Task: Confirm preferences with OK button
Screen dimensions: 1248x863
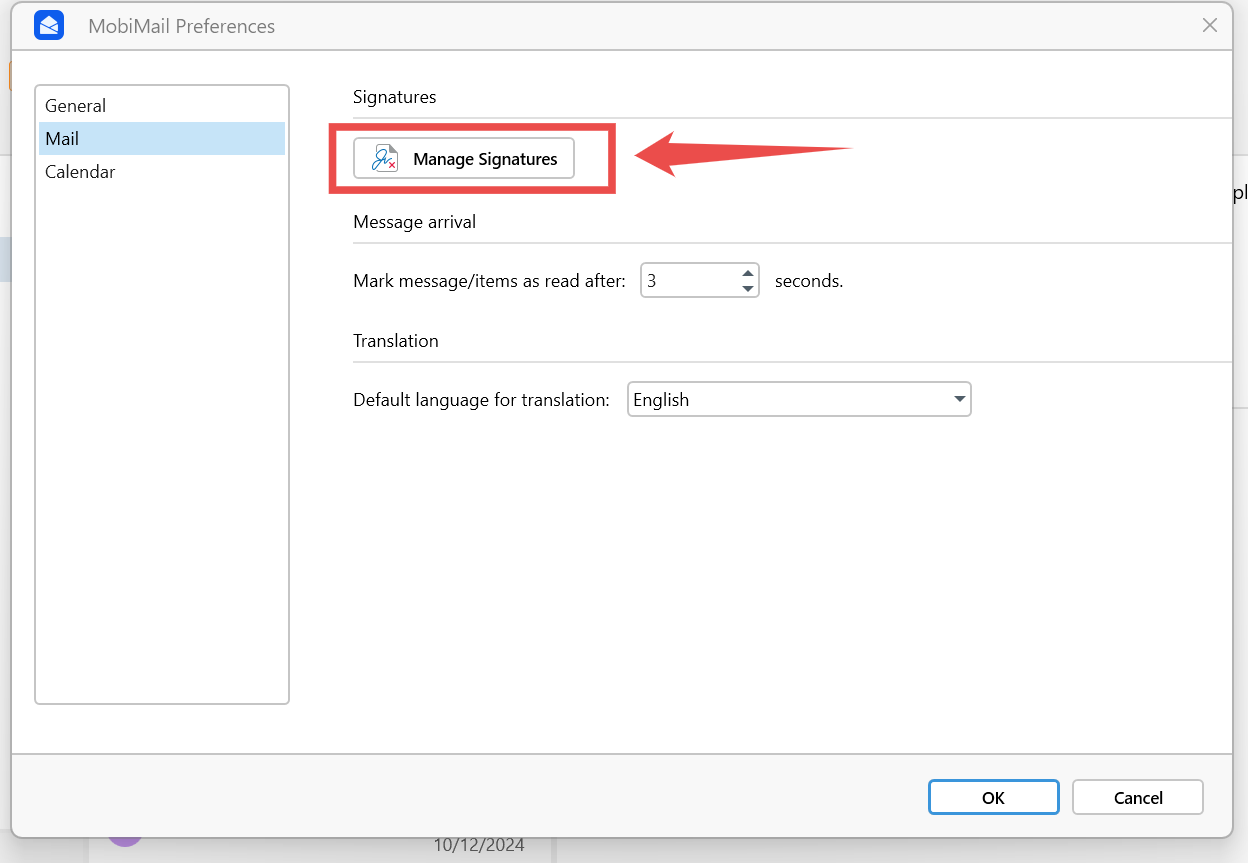Action: [993, 797]
